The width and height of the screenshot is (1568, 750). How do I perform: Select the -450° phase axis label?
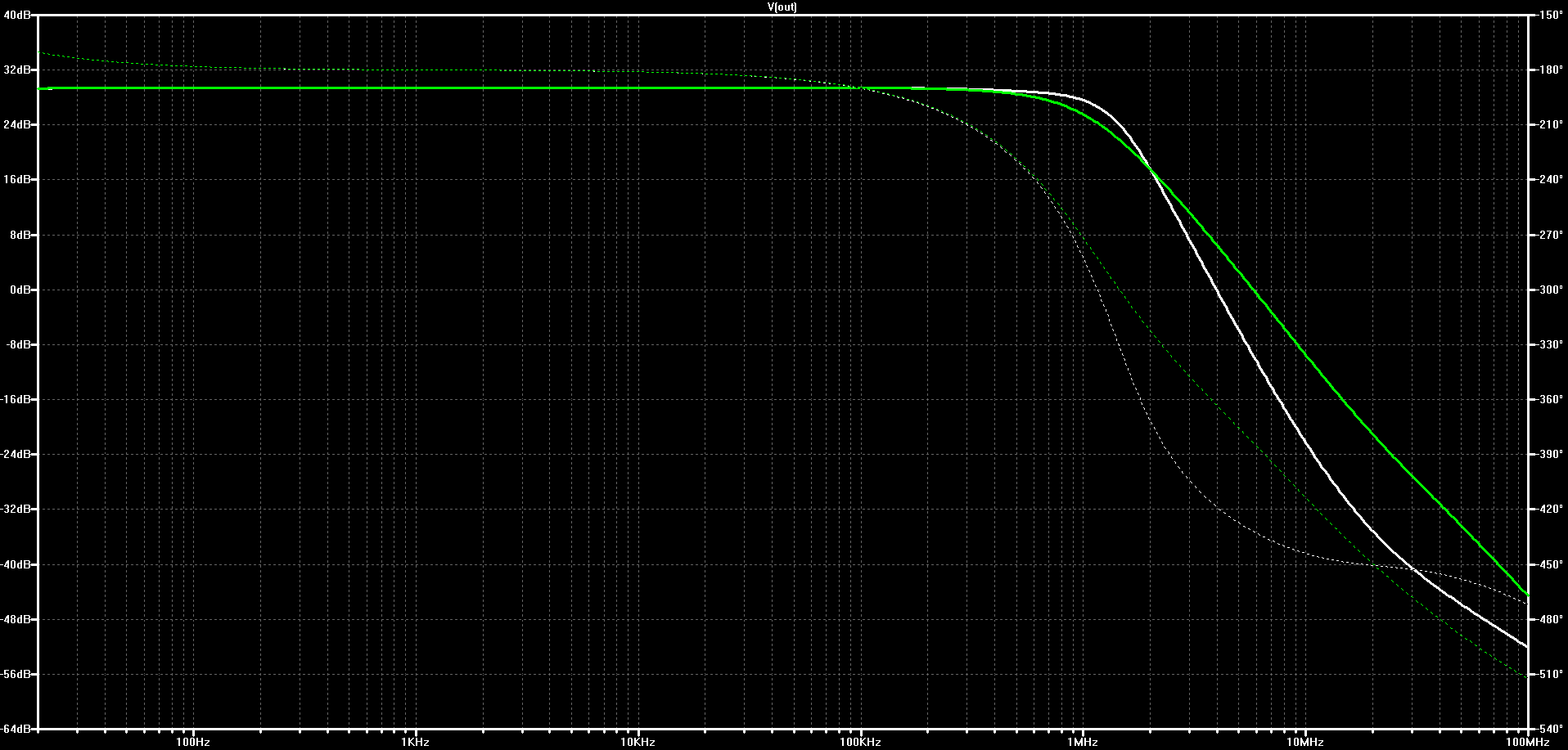1550,564
